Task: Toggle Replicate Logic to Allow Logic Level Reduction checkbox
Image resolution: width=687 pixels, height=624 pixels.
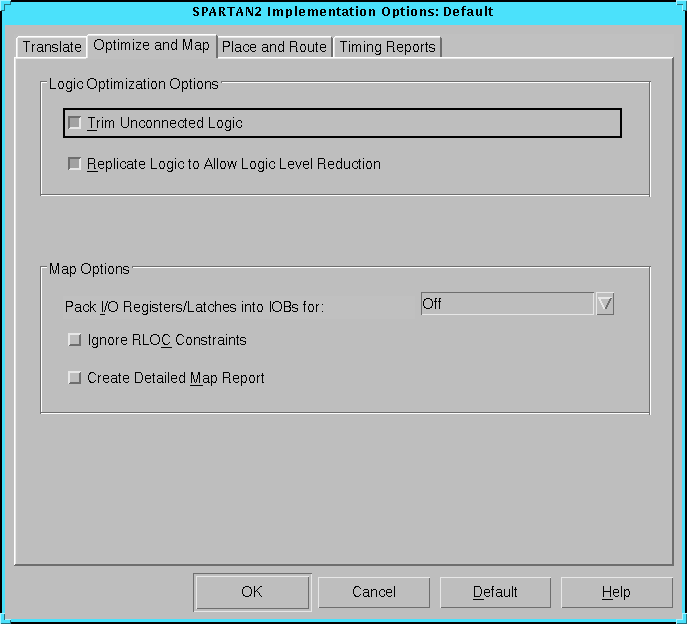Action: click(x=74, y=164)
